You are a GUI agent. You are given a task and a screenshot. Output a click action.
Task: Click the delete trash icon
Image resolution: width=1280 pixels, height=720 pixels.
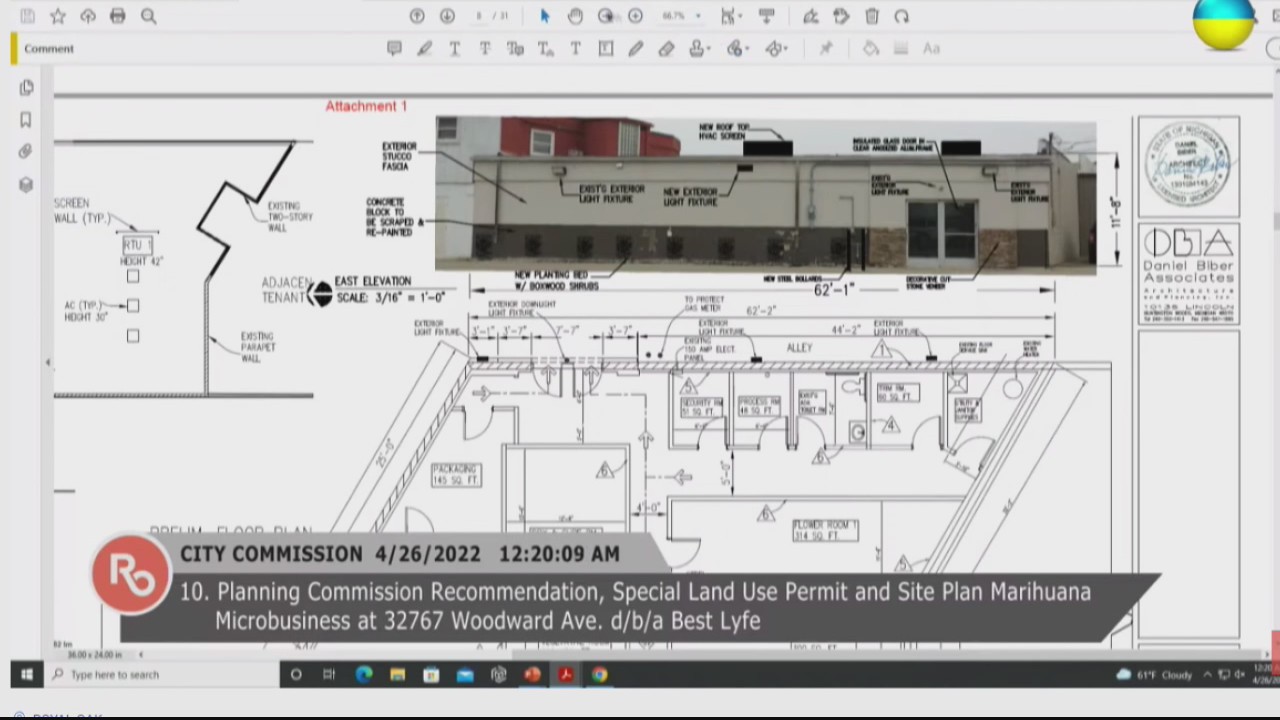872,16
